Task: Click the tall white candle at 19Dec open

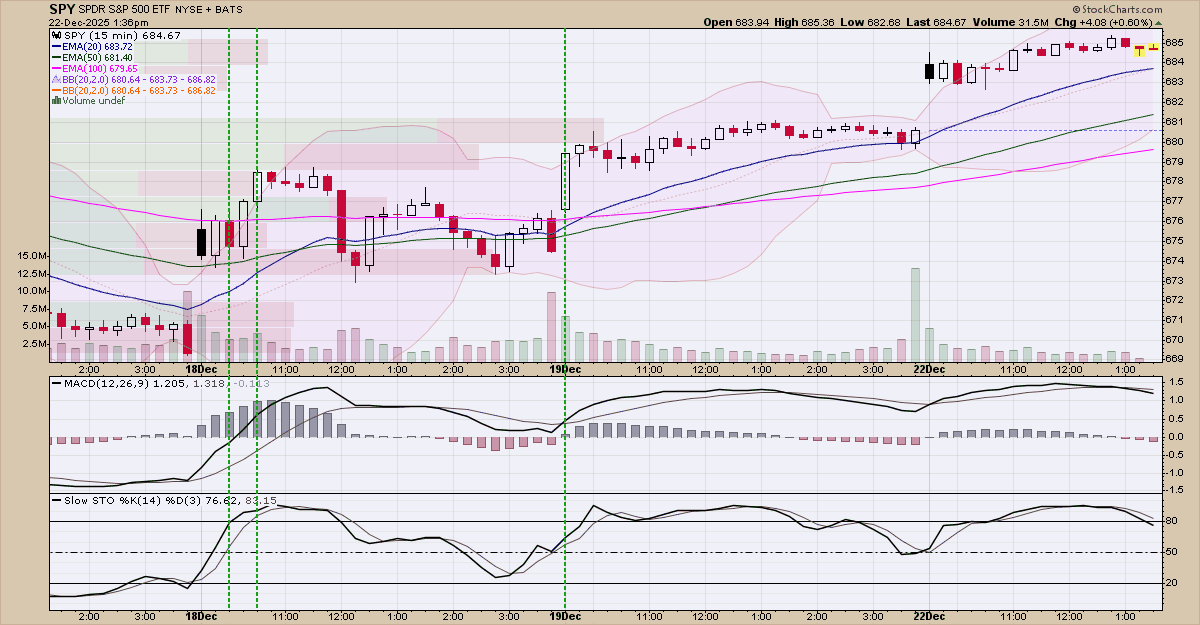Action: pyautogui.click(x=565, y=181)
